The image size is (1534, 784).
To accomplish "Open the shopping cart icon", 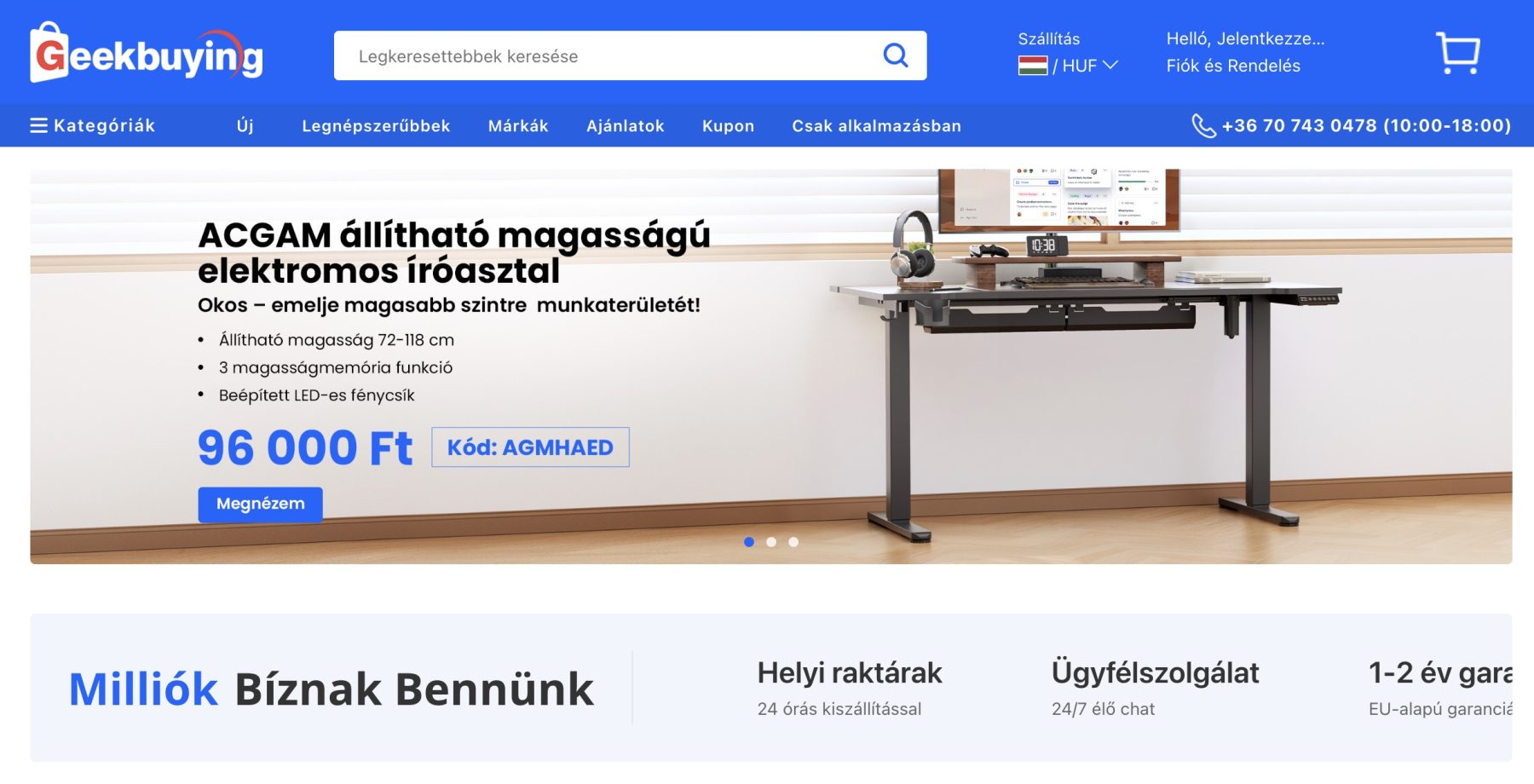I will pyautogui.click(x=1457, y=53).
